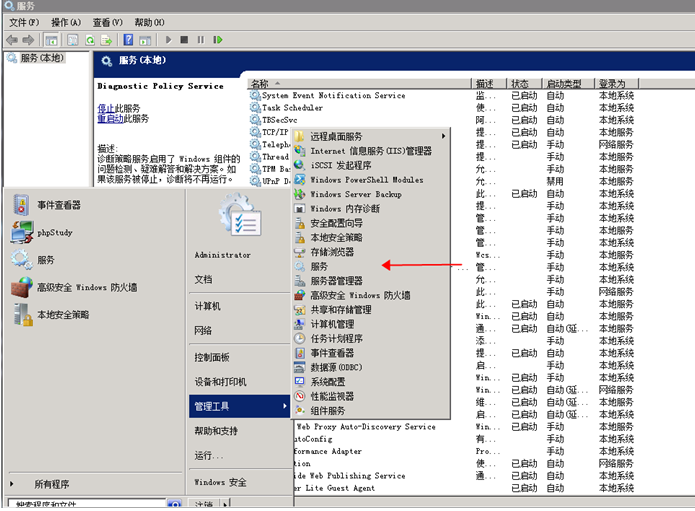The image size is (695, 511).
Task: Expand the 管理工具 submenu
Action: click(x=240, y=406)
